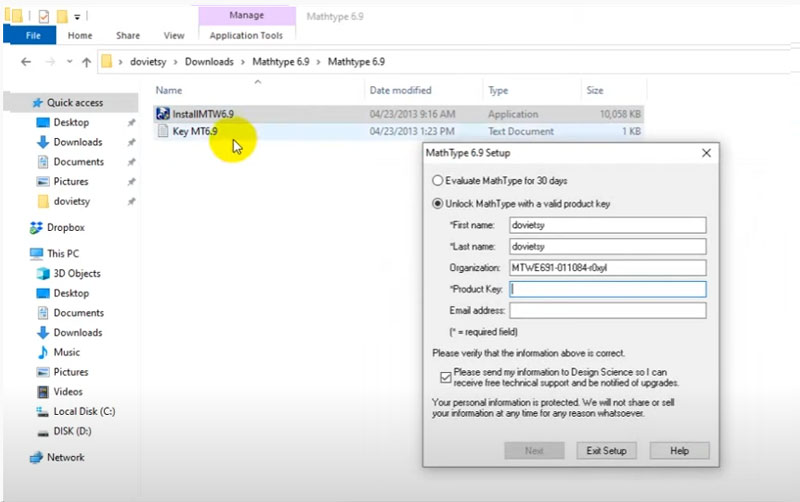Open DISK (D:) drive
800x502 pixels.
click(x=72, y=431)
